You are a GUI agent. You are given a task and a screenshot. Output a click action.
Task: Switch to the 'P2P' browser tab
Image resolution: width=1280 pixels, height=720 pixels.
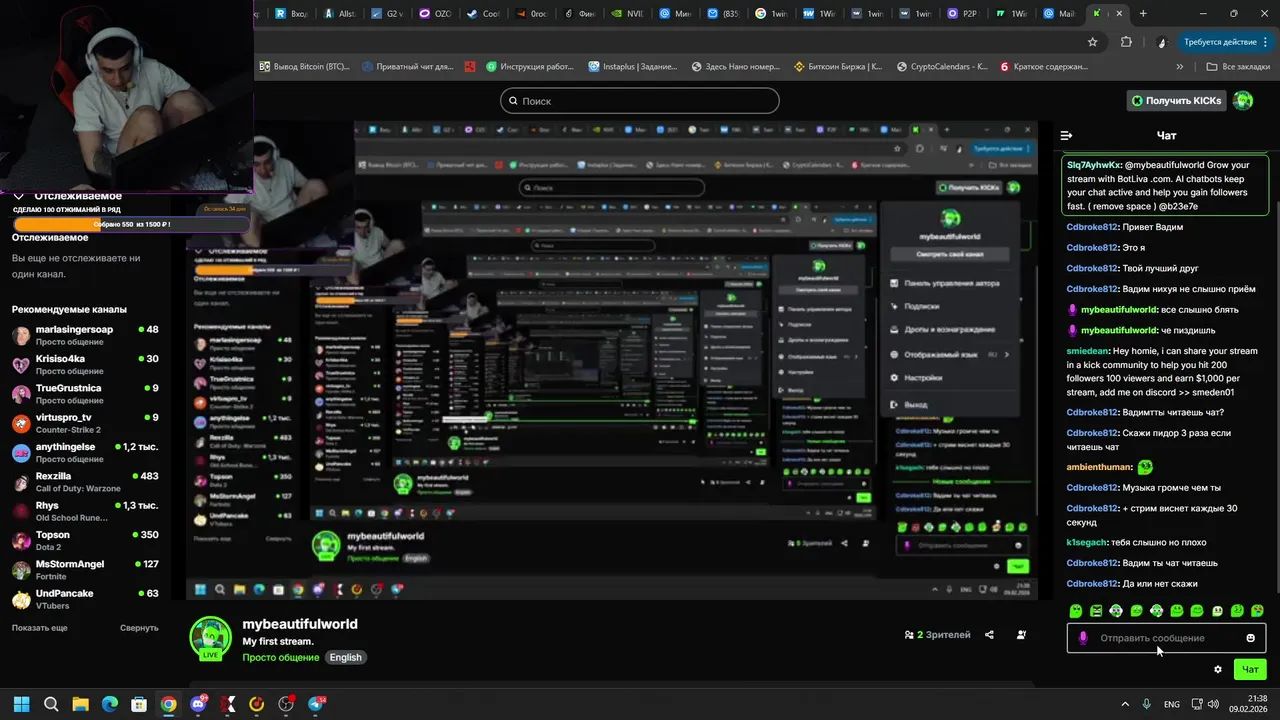tap(961, 14)
